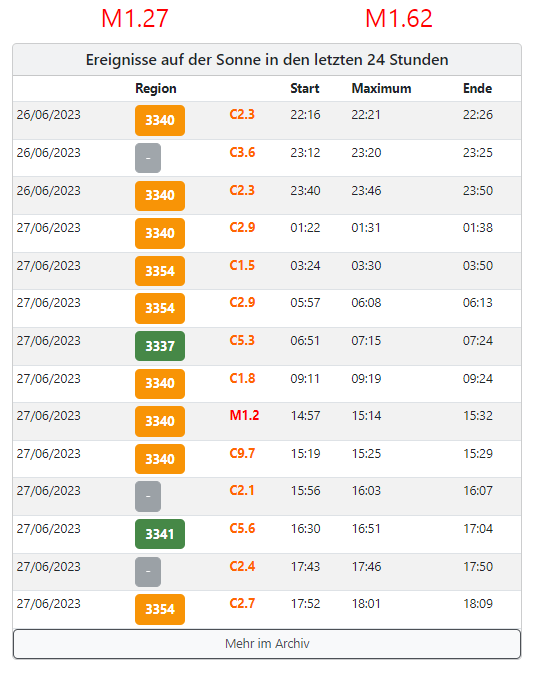Screen dimensions: 533x673
Task: Click the C9.7 flare class label
Action: coord(242,453)
